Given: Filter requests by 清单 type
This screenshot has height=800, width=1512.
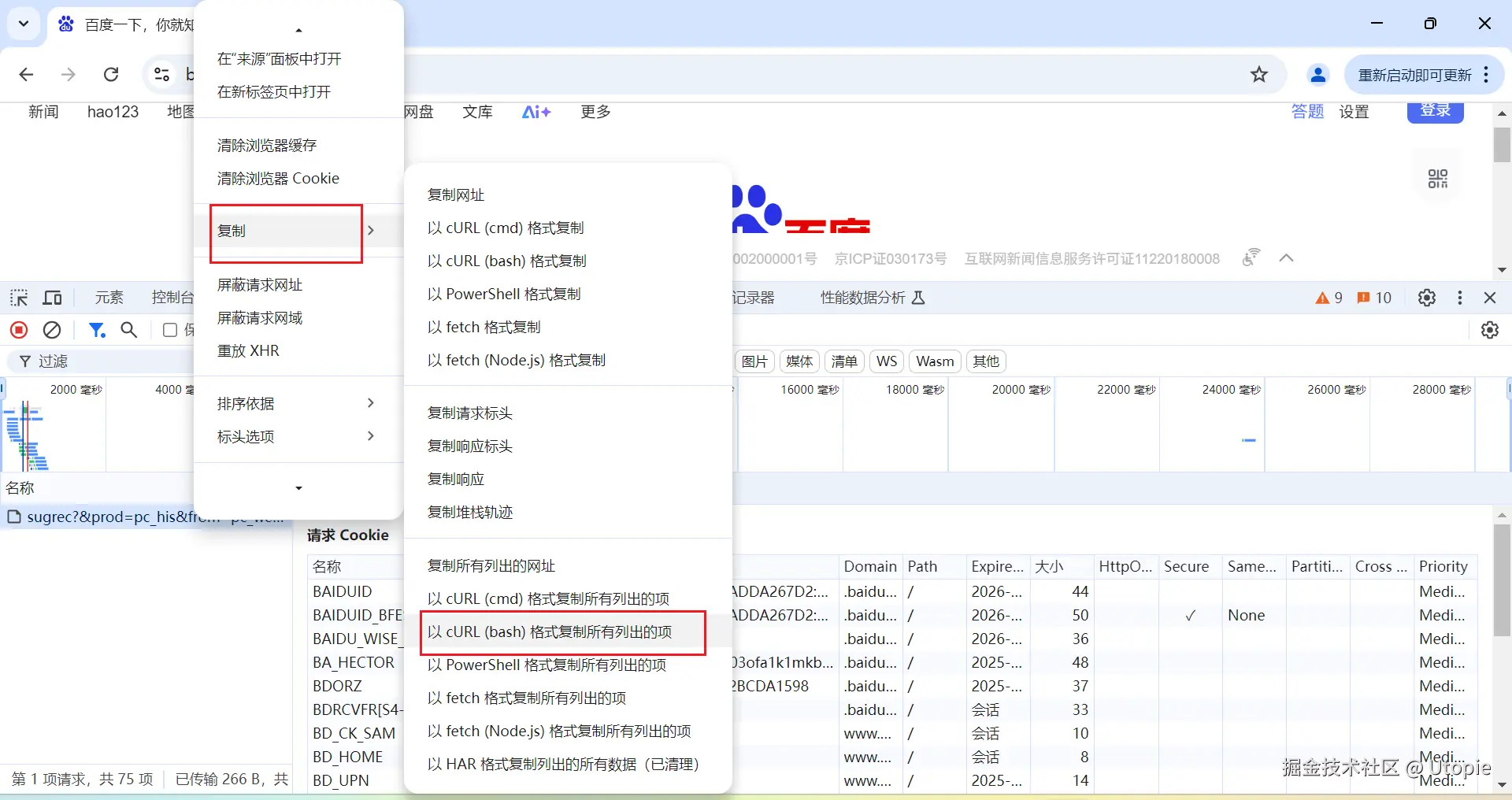Looking at the screenshot, I should pos(844,361).
